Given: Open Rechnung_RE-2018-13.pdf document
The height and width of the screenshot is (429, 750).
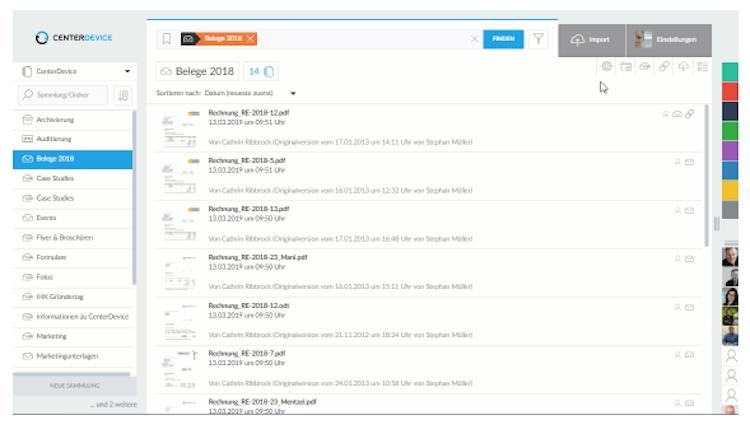Looking at the screenshot, I should (x=249, y=209).
